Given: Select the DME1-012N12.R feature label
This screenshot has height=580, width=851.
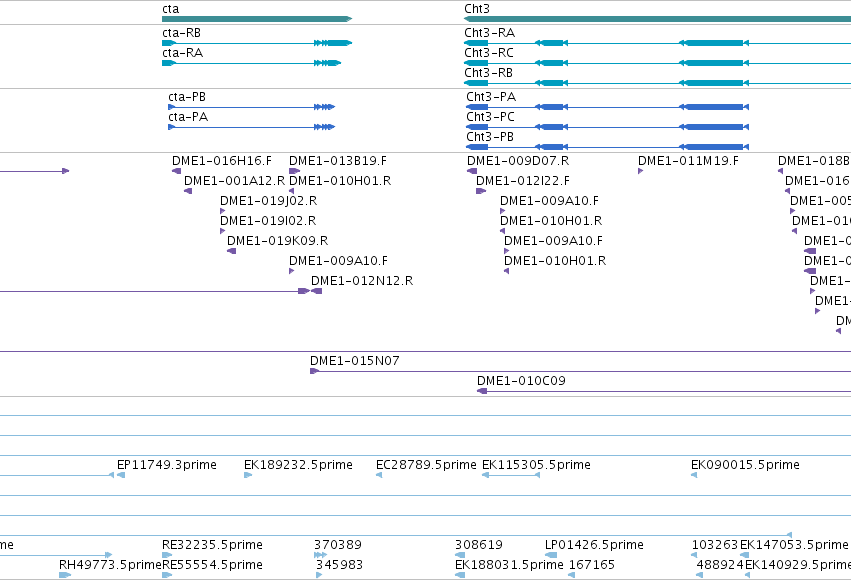Looking at the screenshot, I should pyautogui.click(x=362, y=282).
